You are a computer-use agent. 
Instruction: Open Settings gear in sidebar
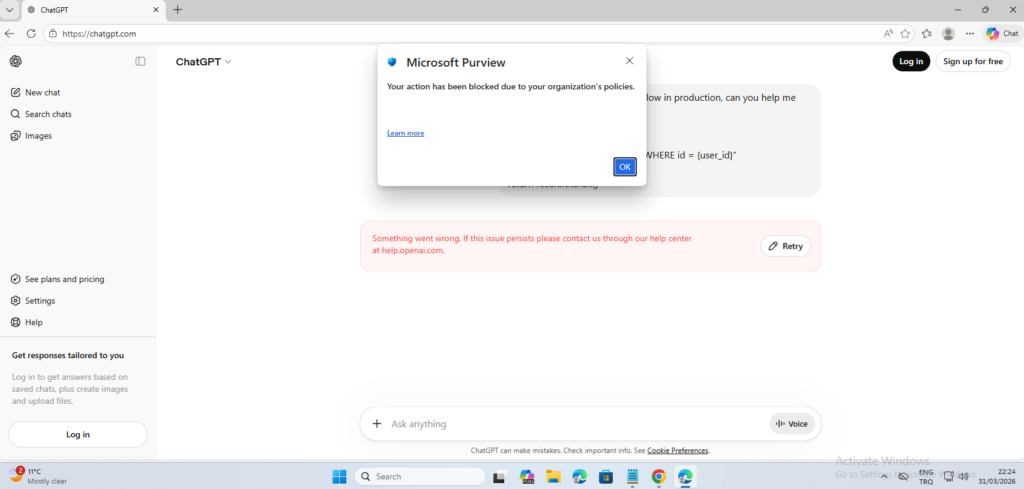pyautogui.click(x=16, y=300)
